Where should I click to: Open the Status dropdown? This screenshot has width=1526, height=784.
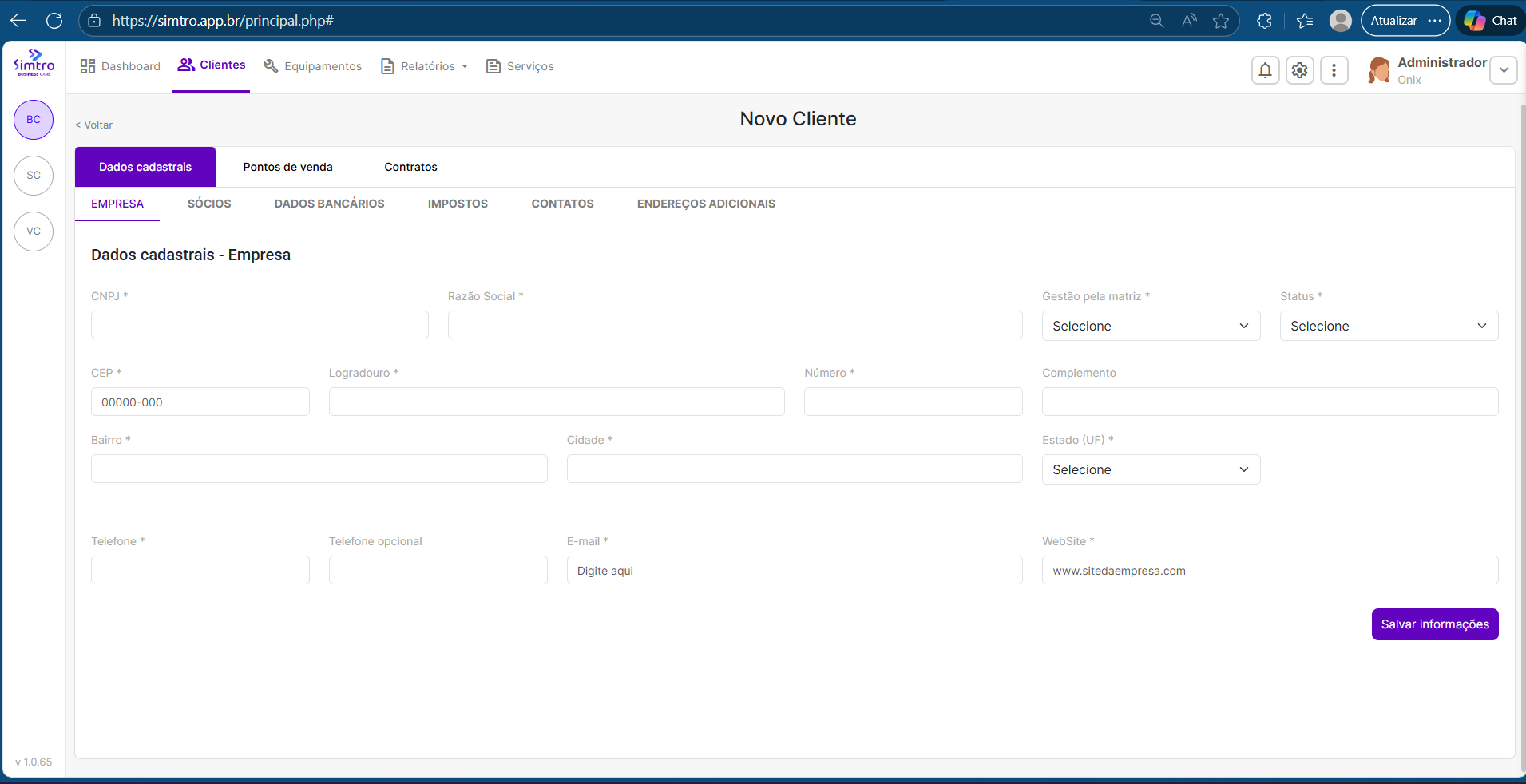tap(1388, 326)
